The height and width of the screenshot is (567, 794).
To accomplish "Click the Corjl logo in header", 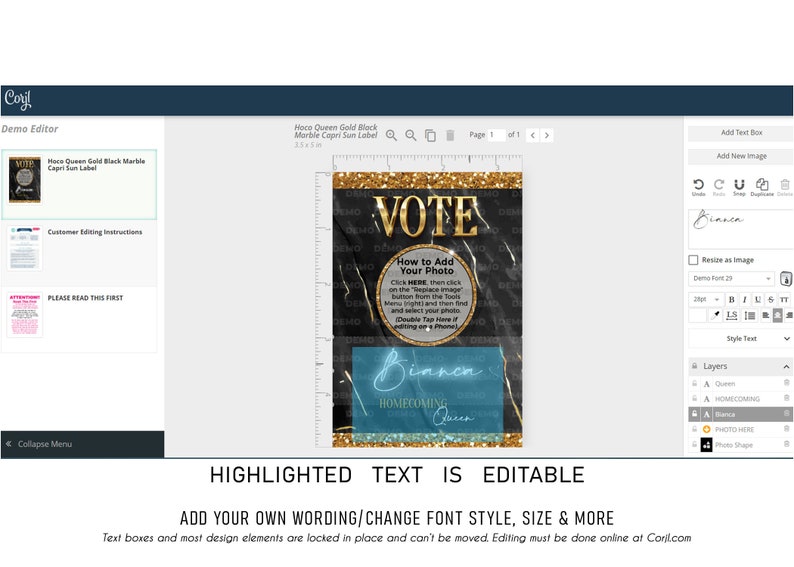I will (18, 100).
